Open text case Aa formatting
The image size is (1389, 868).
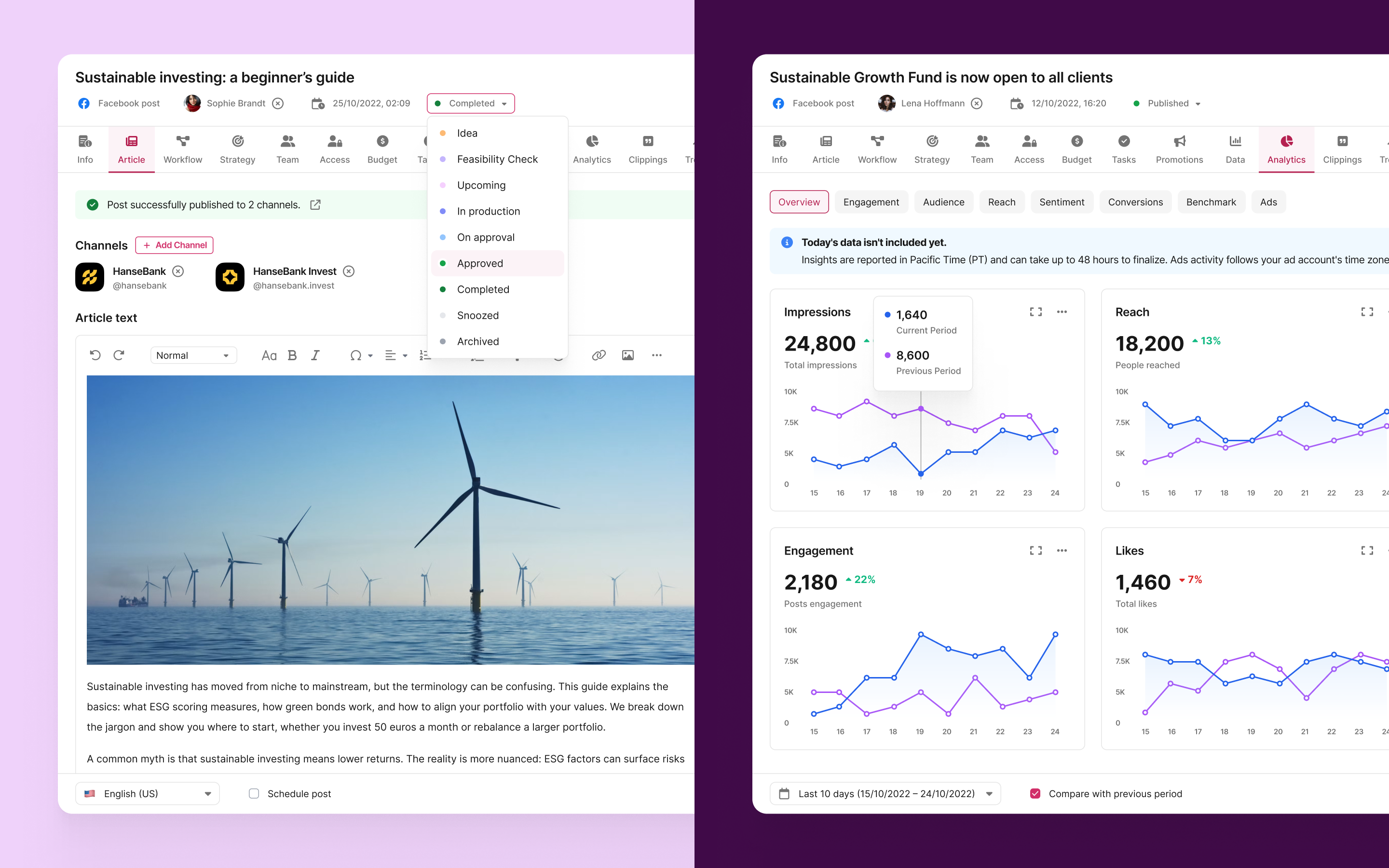click(269, 355)
